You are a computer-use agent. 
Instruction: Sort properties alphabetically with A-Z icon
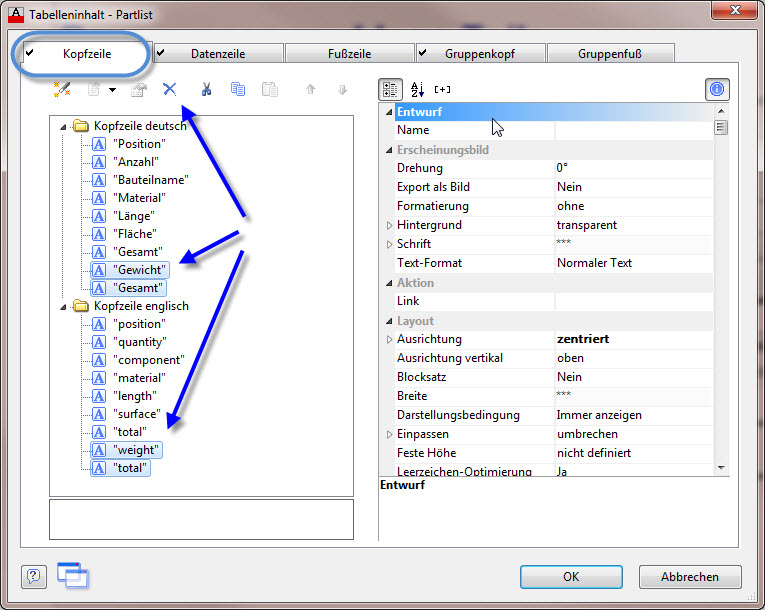[417, 89]
